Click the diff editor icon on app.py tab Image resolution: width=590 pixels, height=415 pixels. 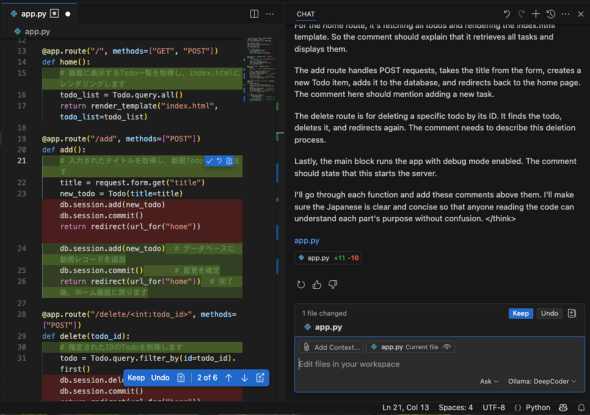tap(55, 14)
